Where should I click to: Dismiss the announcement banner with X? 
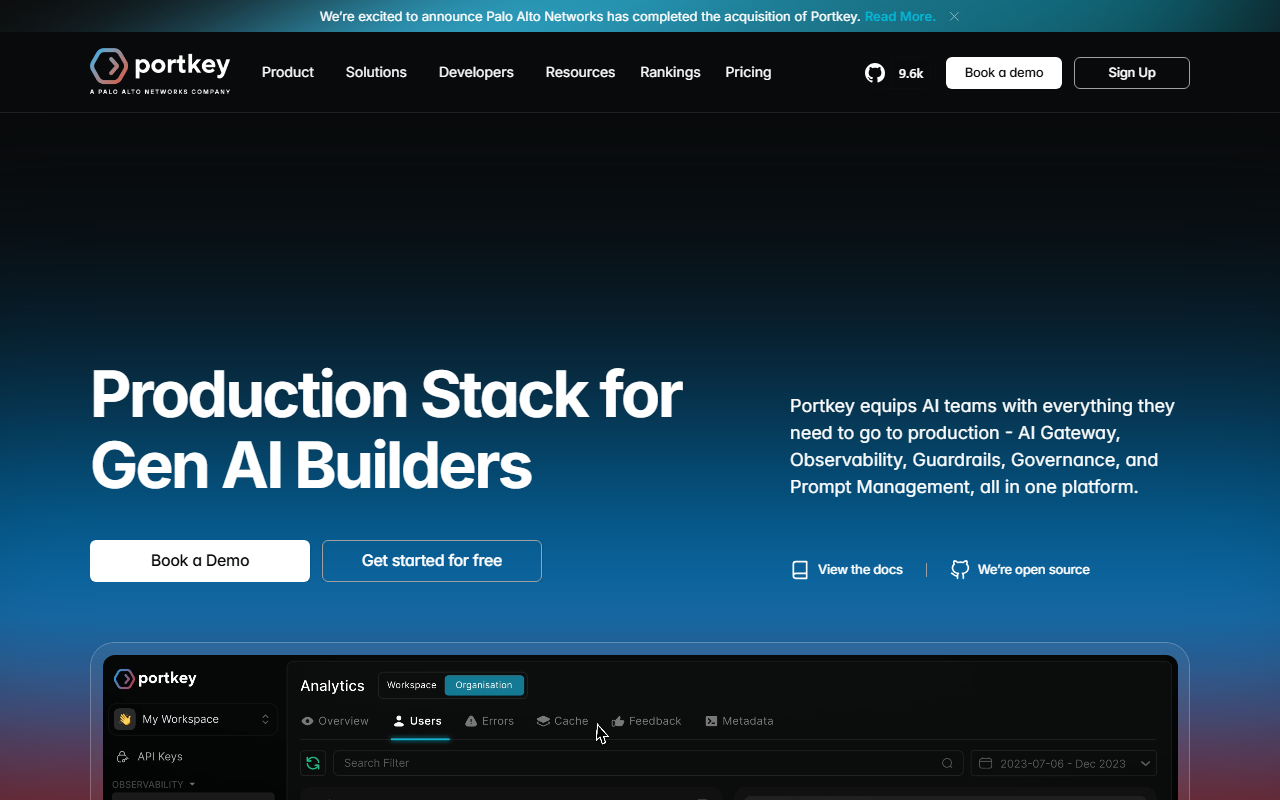[x=954, y=16]
